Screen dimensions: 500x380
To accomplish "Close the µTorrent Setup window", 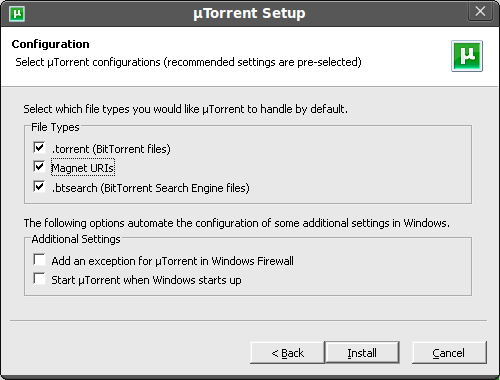I will [480, 11].
